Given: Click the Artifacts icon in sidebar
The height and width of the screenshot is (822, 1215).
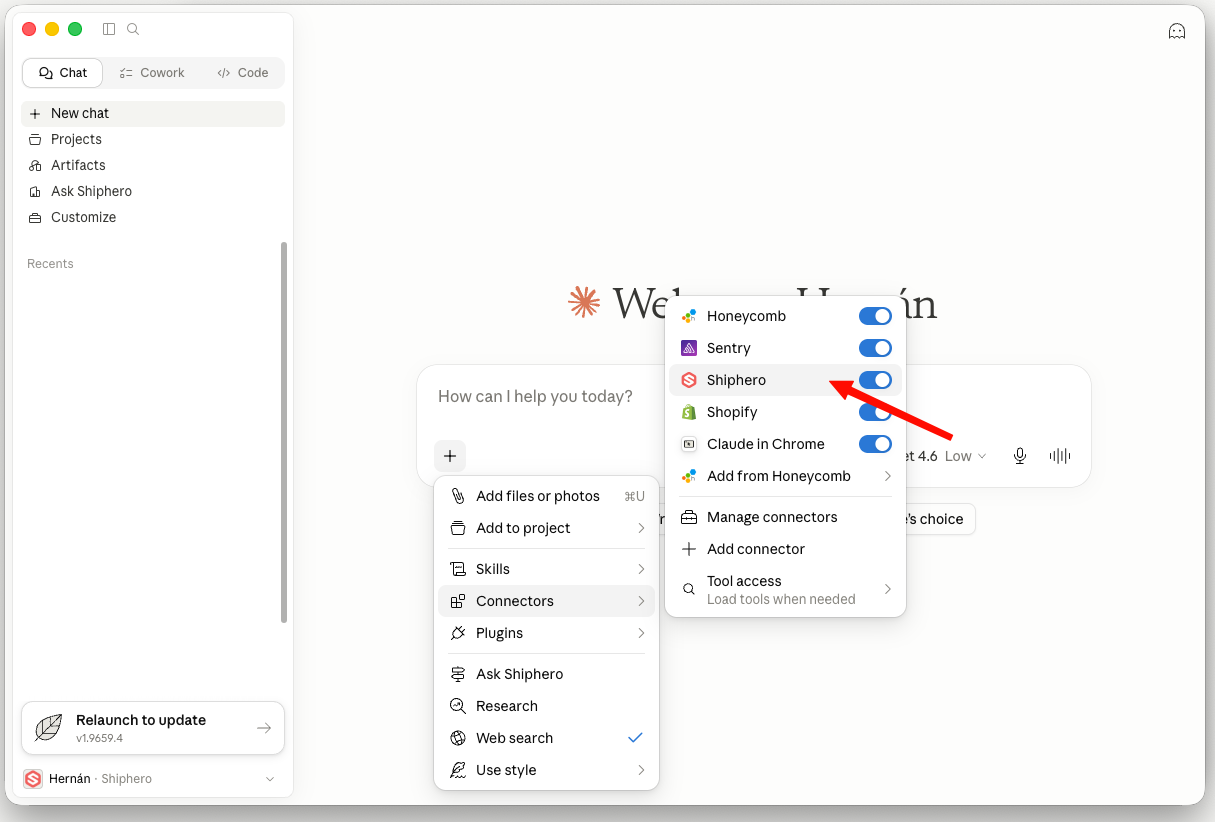Looking at the screenshot, I should (35, 165).
